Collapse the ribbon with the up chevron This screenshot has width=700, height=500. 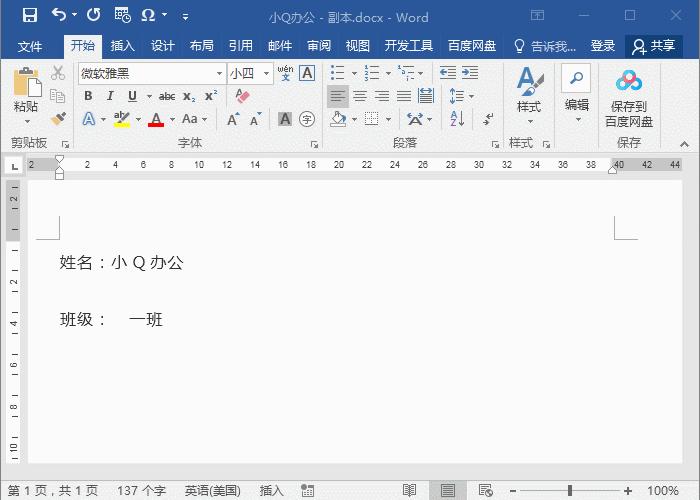point(684,144)
